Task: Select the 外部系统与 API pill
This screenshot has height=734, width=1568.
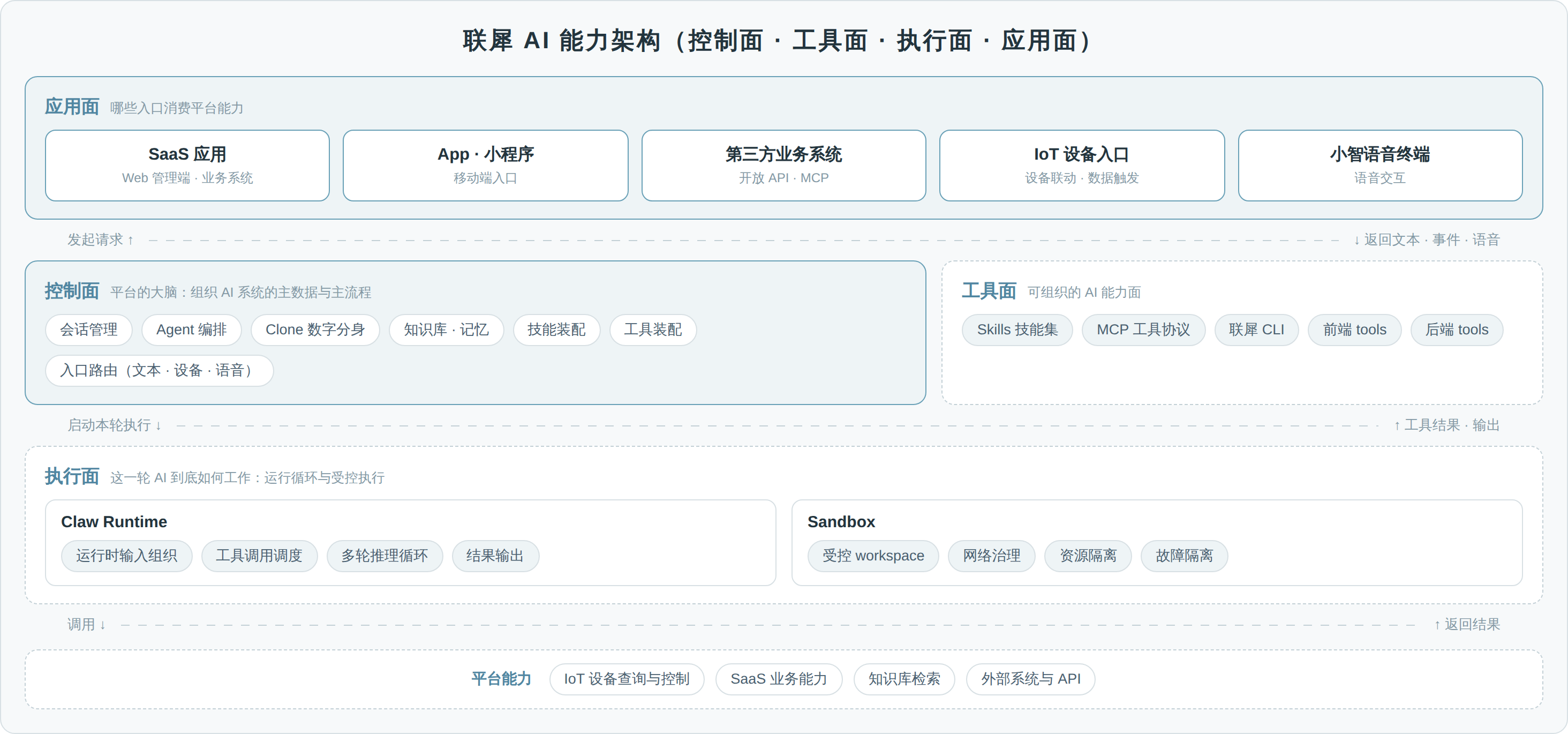Action: pyautogui.click(x=1030, y=679)
